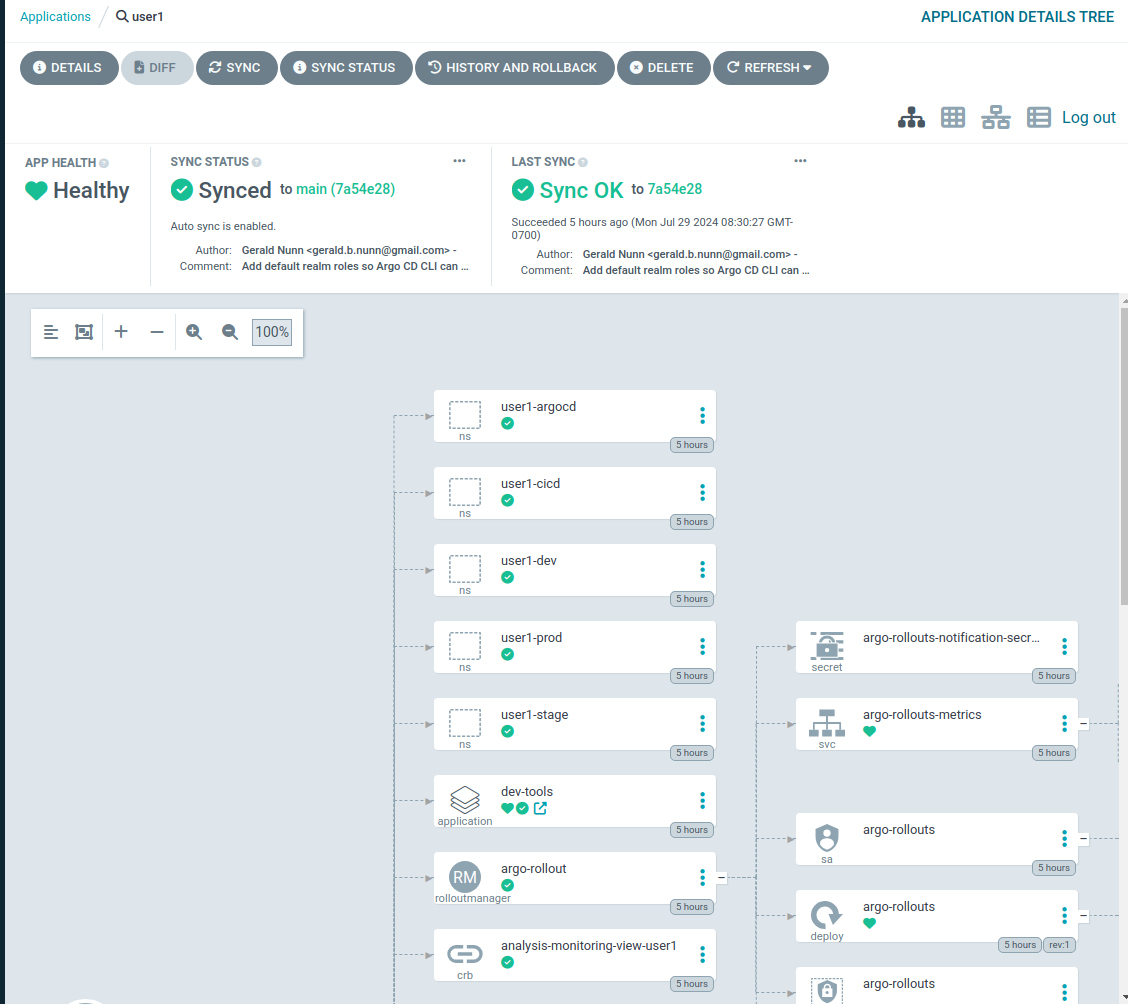This screenshot has height=1004, width=1128.
Task: Open the LAST SYNC panel three-dot menu
Action: [x=800, y=161]
